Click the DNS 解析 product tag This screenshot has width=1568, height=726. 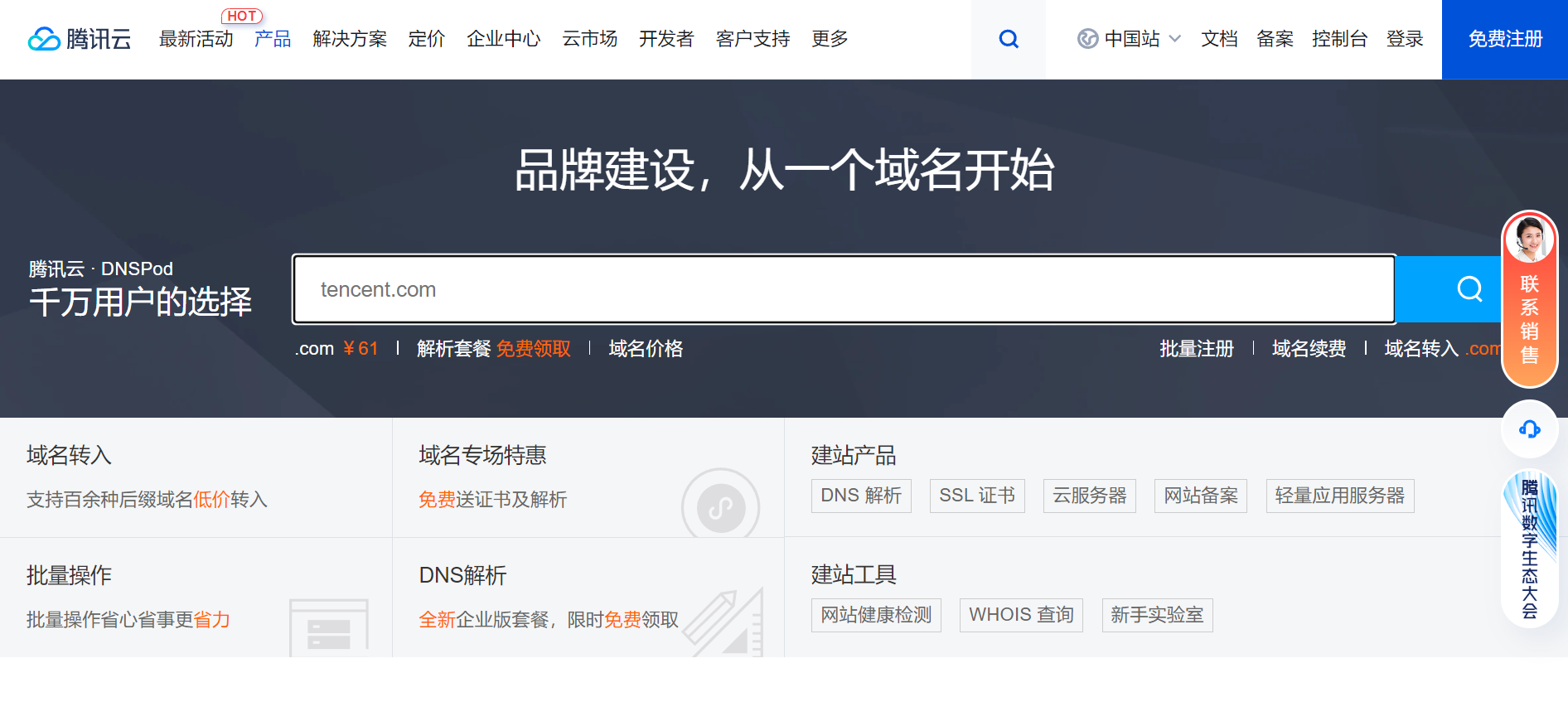pos(861,496)
